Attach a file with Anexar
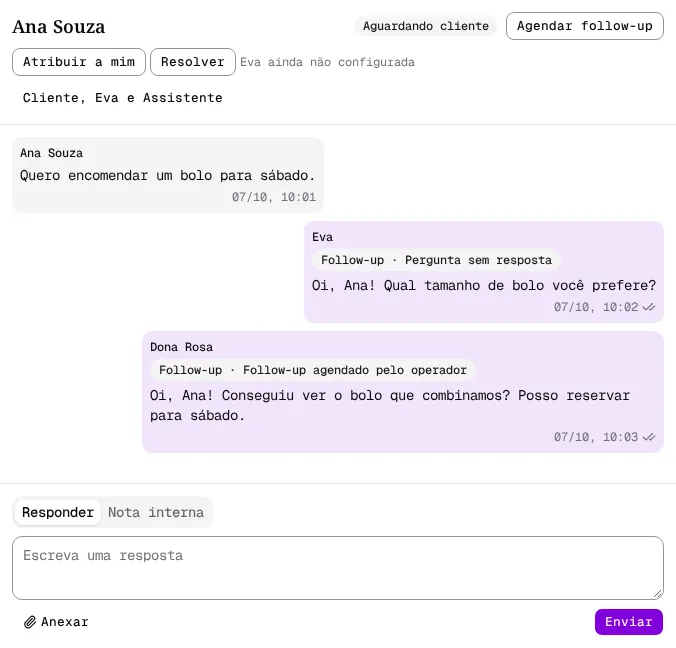The image size is (676, 648). [x=56, y=622]
